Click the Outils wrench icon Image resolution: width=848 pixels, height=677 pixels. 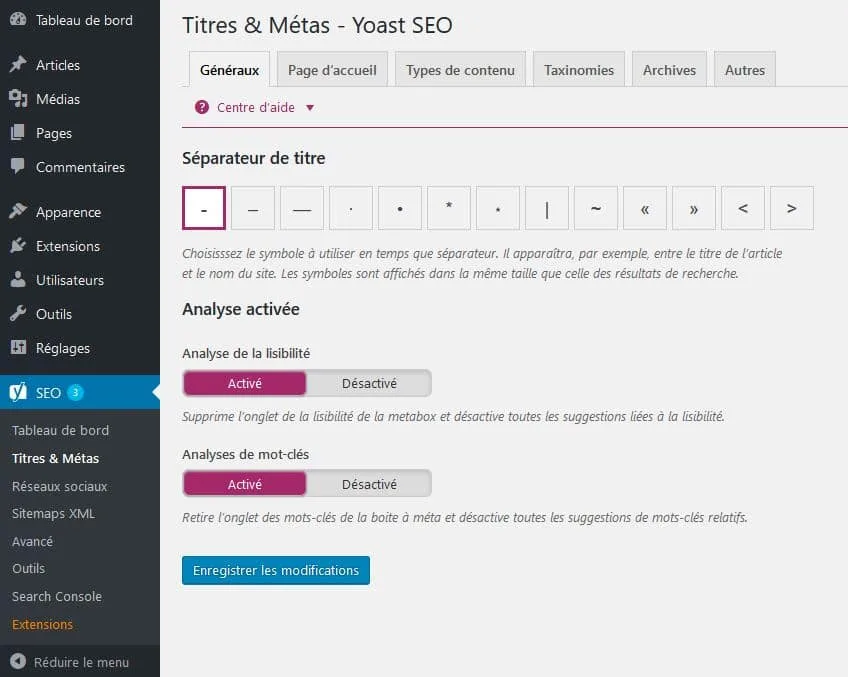pyautogui.click(x=18, y=314)
